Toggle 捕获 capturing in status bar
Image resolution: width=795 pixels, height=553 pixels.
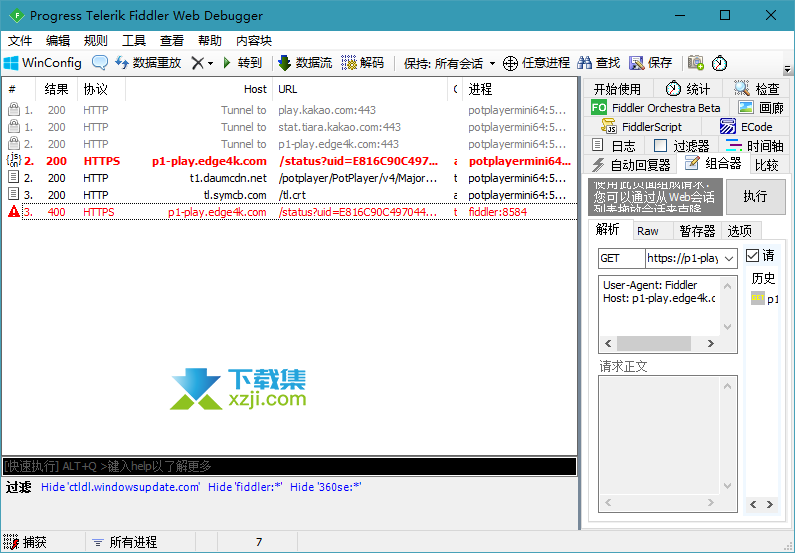(x=25, y=542)
